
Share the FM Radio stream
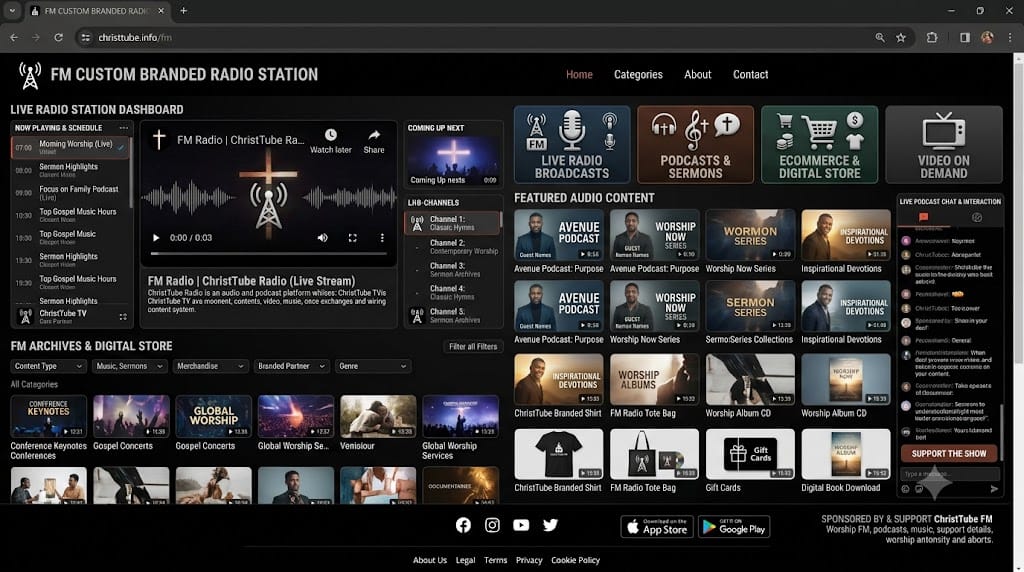374,135
